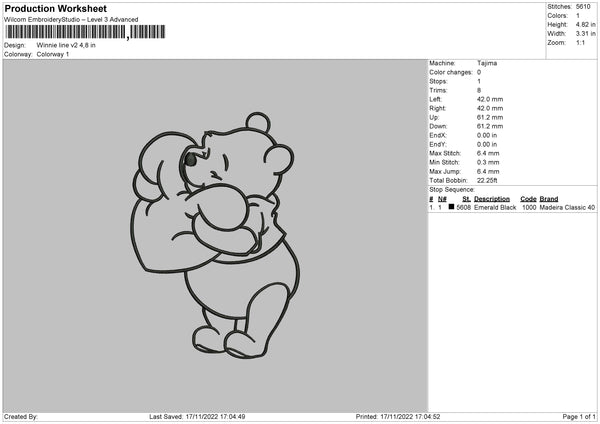Click the Down value 61.2 mm
Image resolution: width=600 pixels, height=424 pixels.
click(490, 126)
